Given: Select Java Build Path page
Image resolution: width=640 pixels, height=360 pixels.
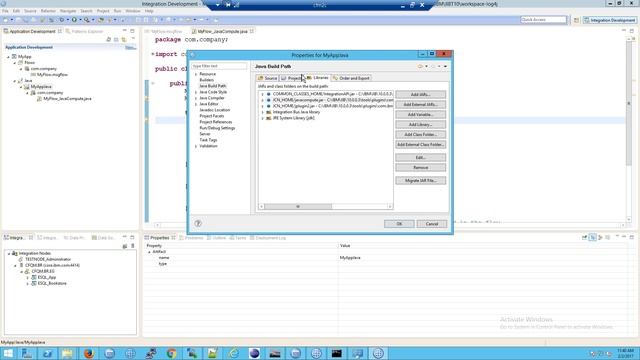Looking at the screenshot, I should pos(213,86).
